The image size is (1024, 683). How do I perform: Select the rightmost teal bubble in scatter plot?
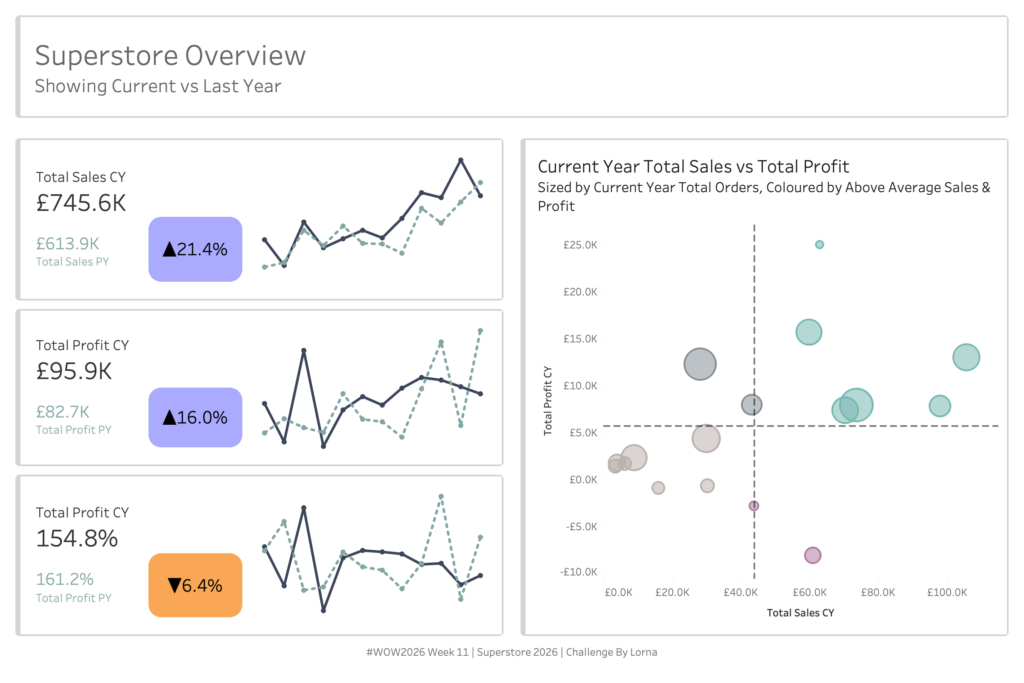(966, 357)
